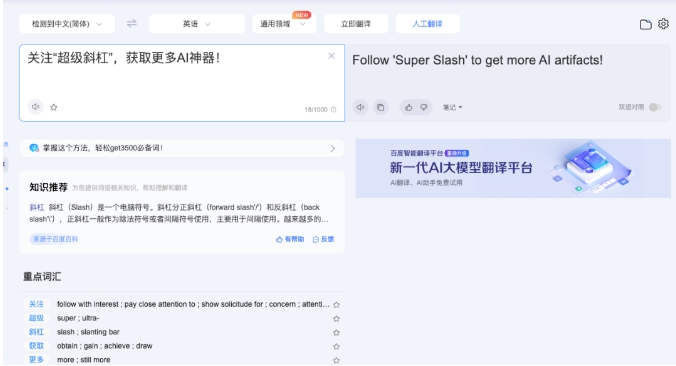This screenshot has width=676, height=366.
Task: Click the 立即翻译 translate button
Action: pos(356,24)
